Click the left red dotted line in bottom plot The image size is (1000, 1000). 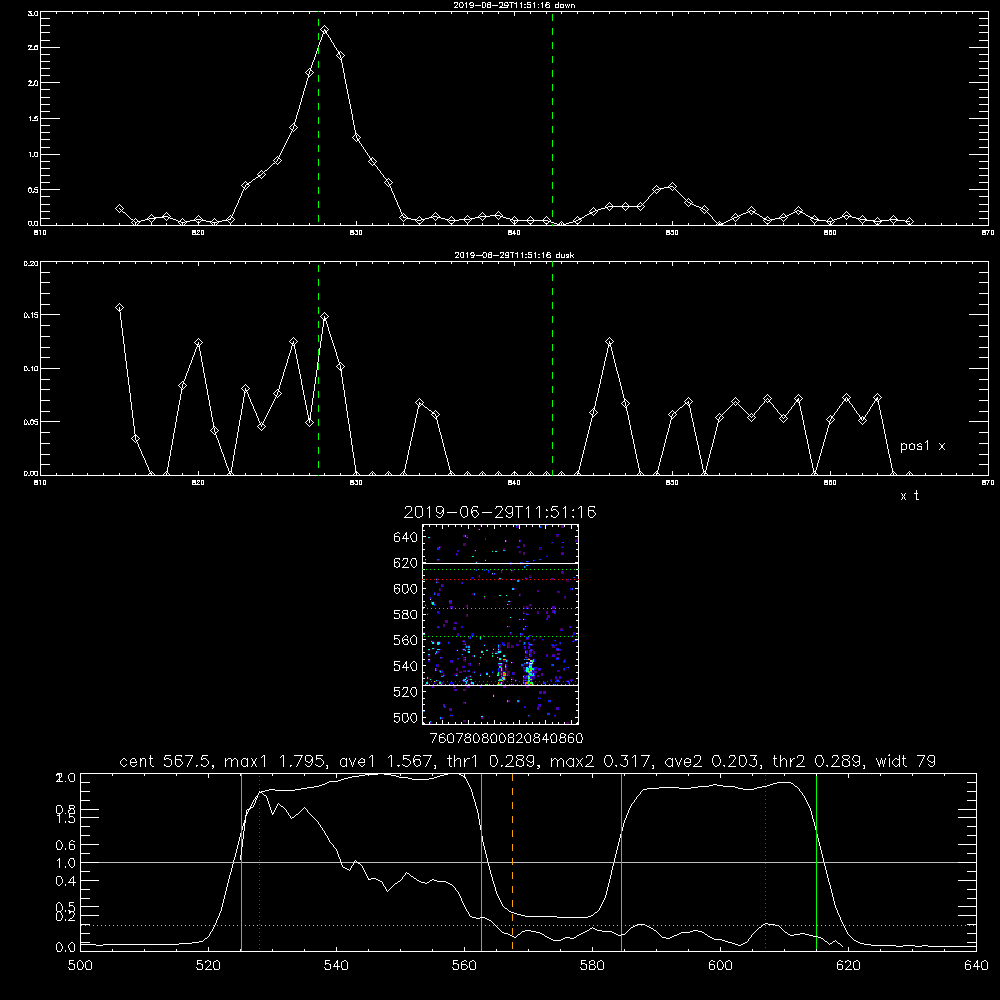[260, 862]
